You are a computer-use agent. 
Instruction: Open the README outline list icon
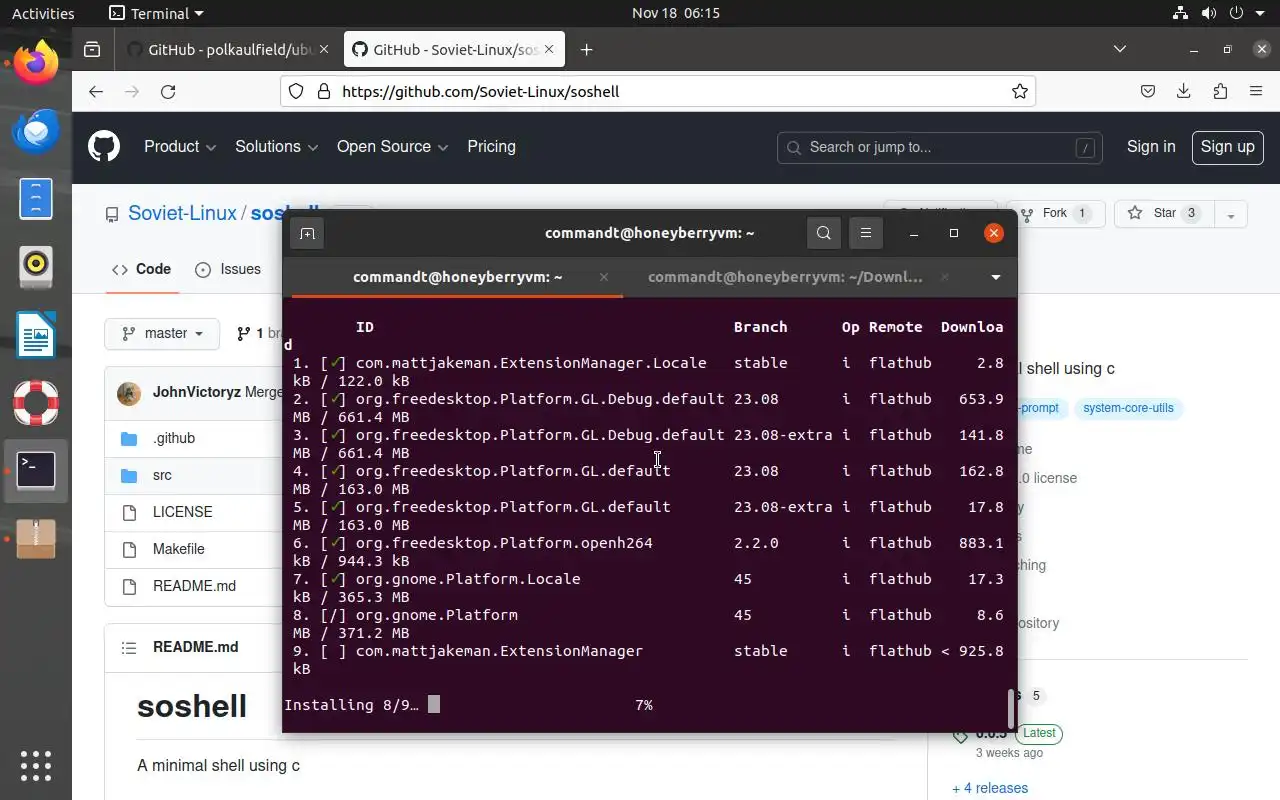[x=128, y=648]
